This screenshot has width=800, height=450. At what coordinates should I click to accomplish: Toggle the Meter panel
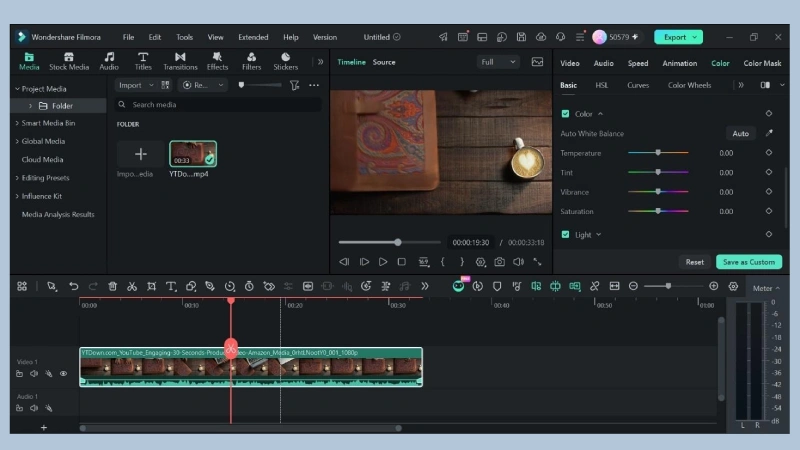766,288
